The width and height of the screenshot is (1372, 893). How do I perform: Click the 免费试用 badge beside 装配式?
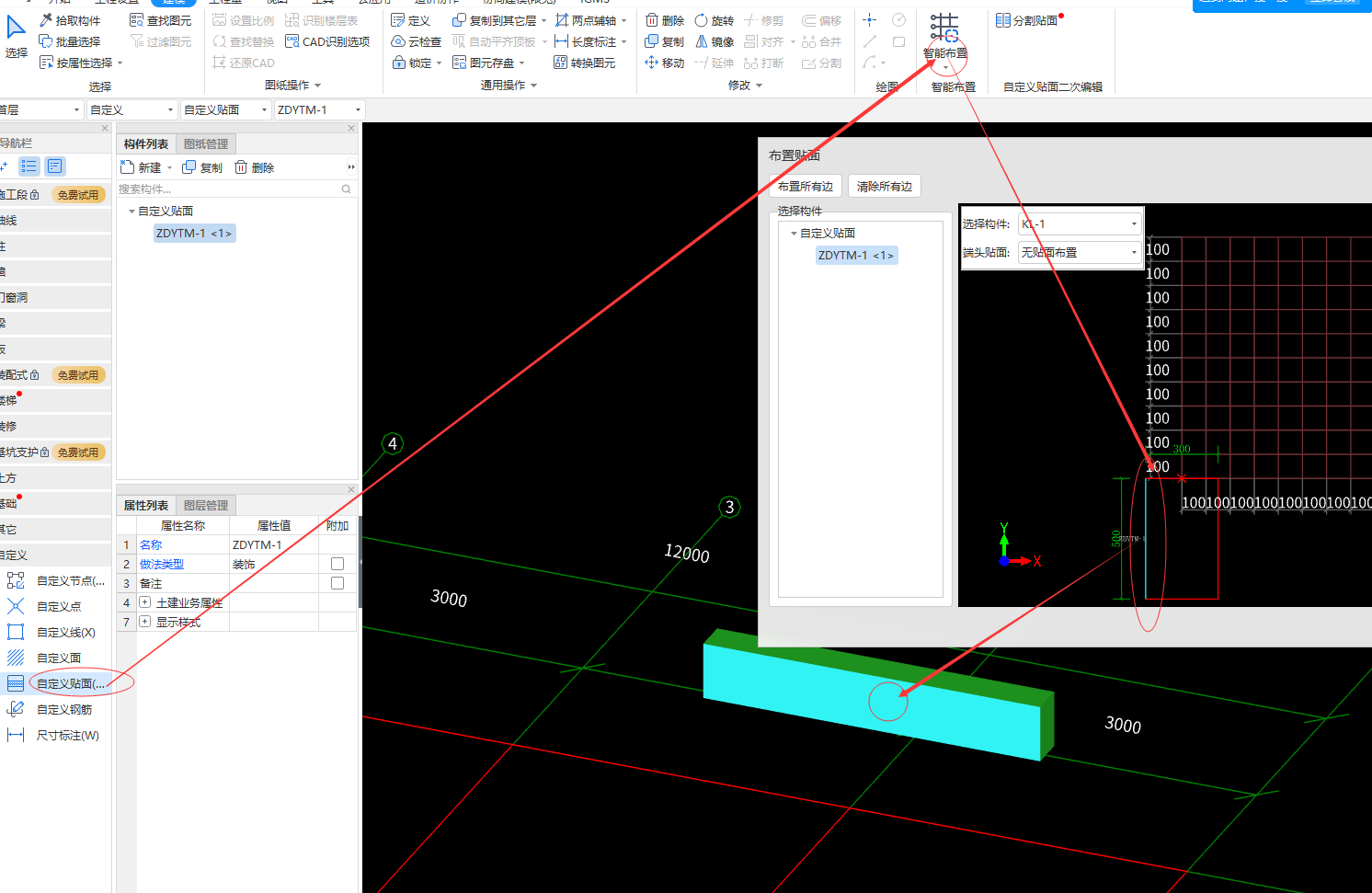[x=78, y=375]
